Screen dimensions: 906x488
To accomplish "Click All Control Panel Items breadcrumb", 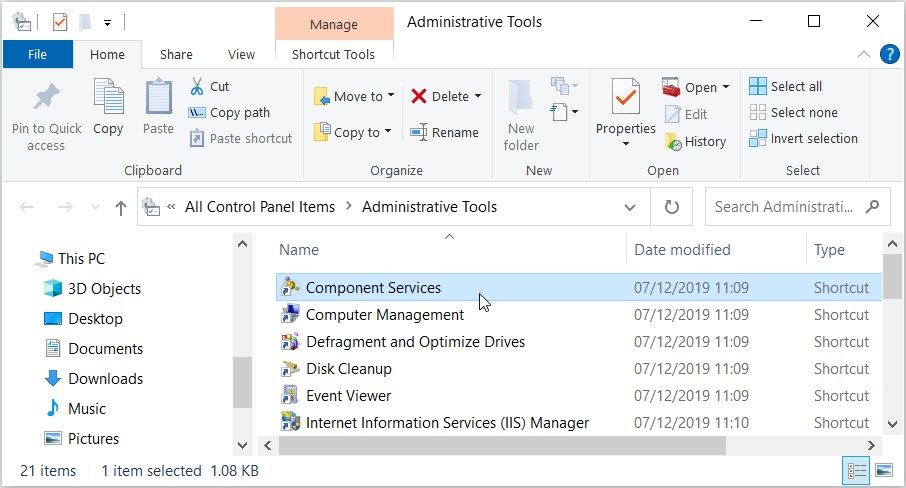I will (x=260, y=207).
